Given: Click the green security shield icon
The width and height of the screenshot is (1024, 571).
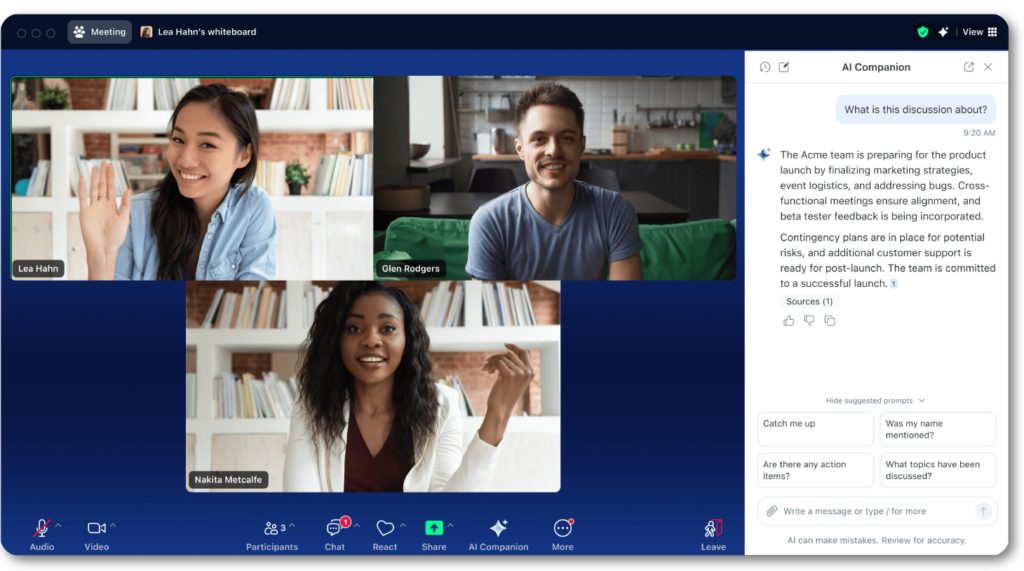Looking at the screenshot, I should (922, 31).
